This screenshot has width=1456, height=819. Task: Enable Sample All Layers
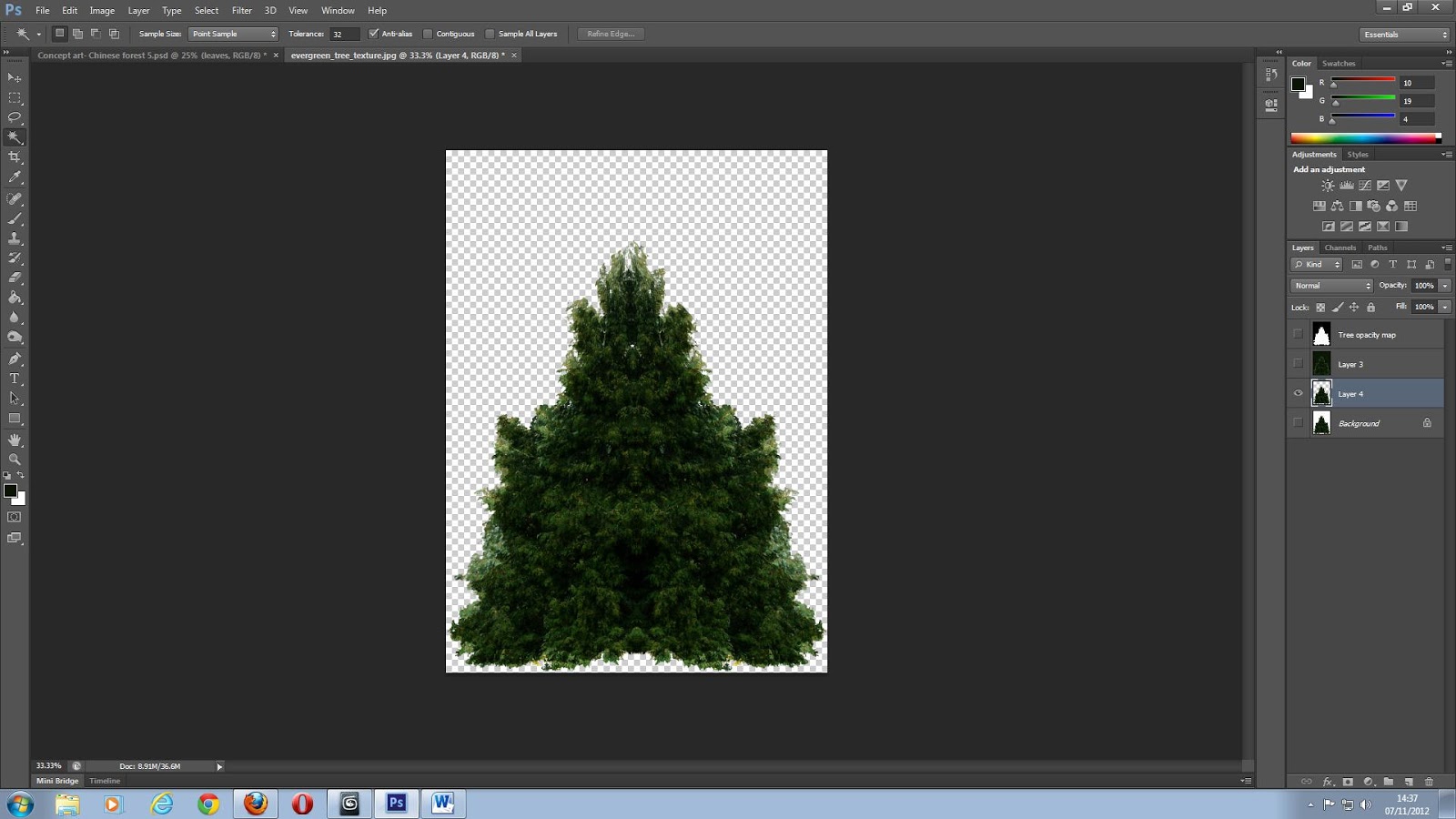click(x=490, y=34)
